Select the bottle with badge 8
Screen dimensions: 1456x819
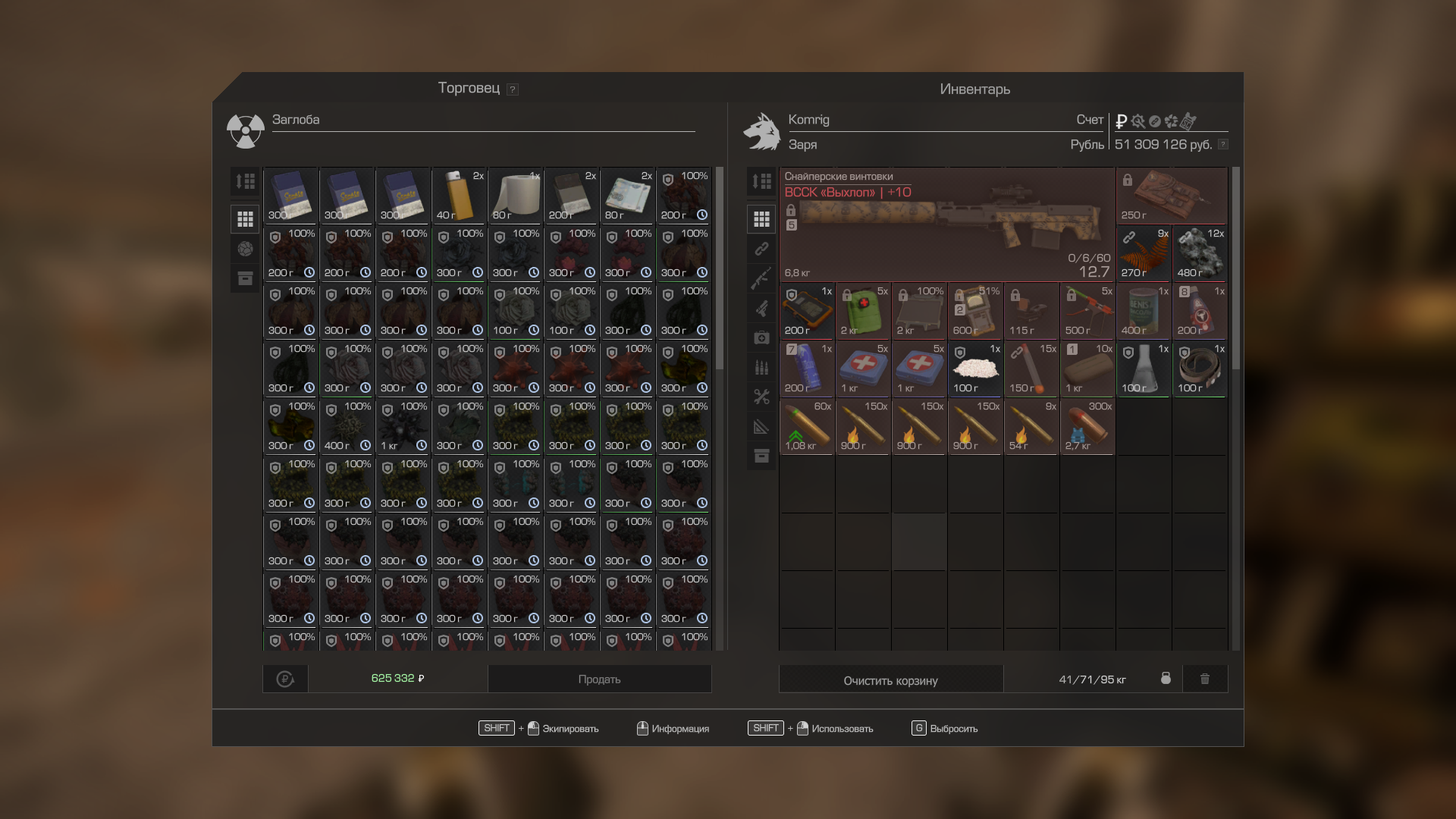(x=1200, y=311)
